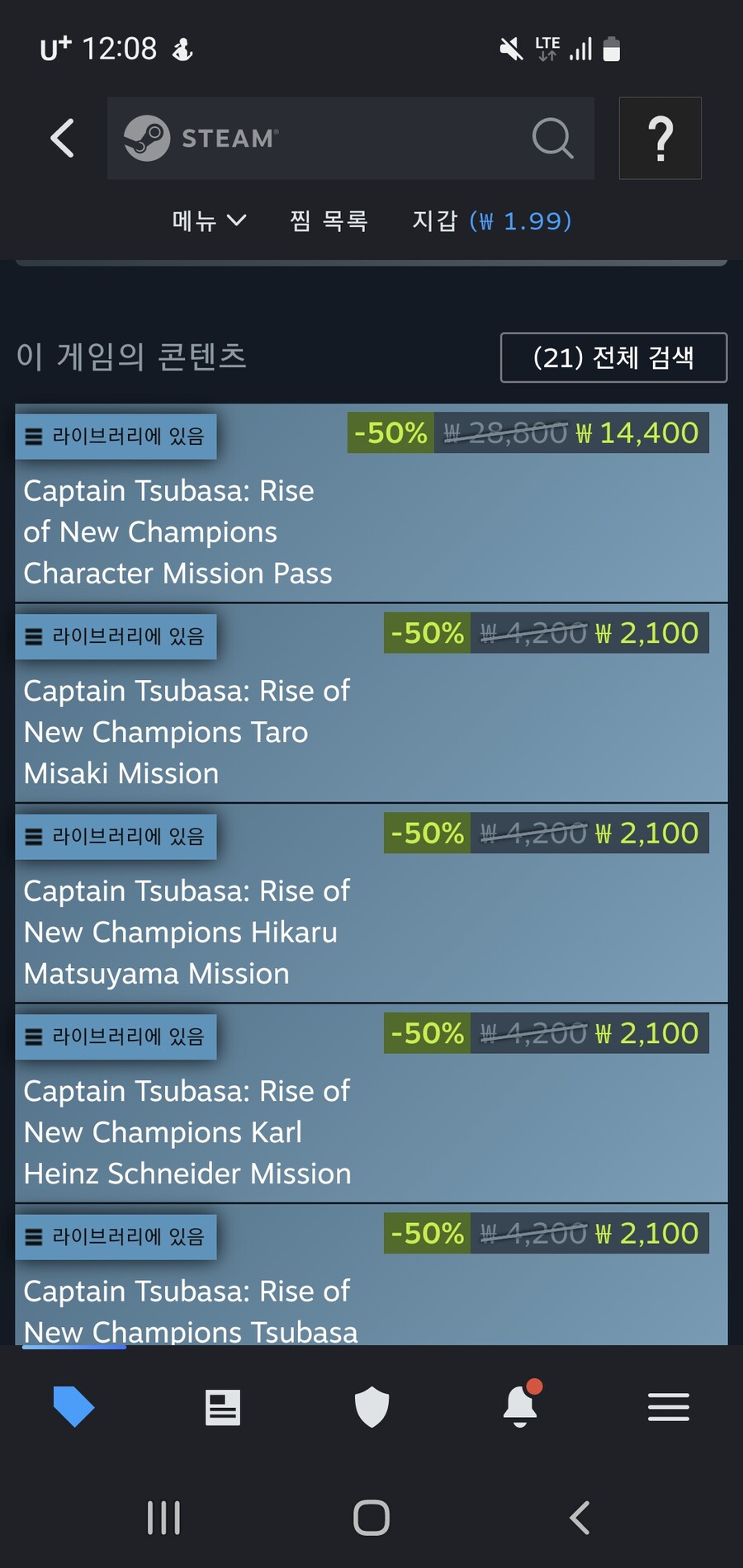Open Taro Misaki Mission DLC entry
This screenshot has width=743, height=1568.
187,732
